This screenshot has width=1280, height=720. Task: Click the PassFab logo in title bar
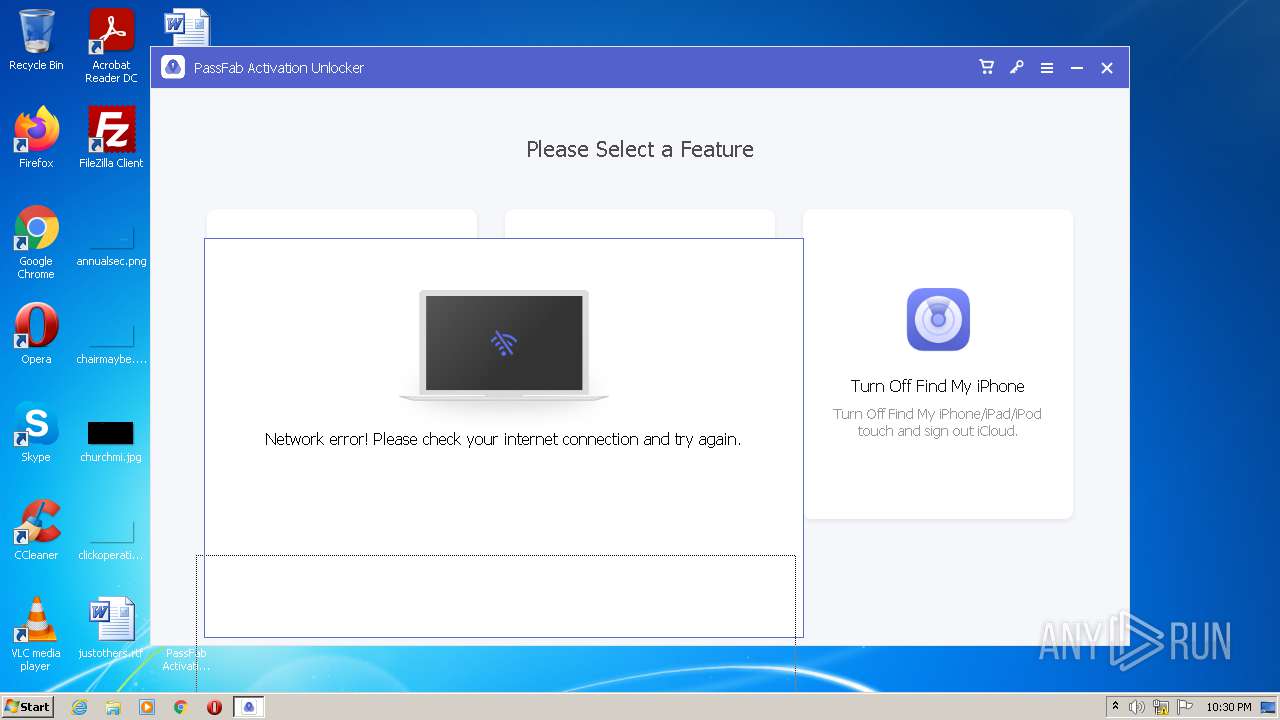[x=173, y=67]
